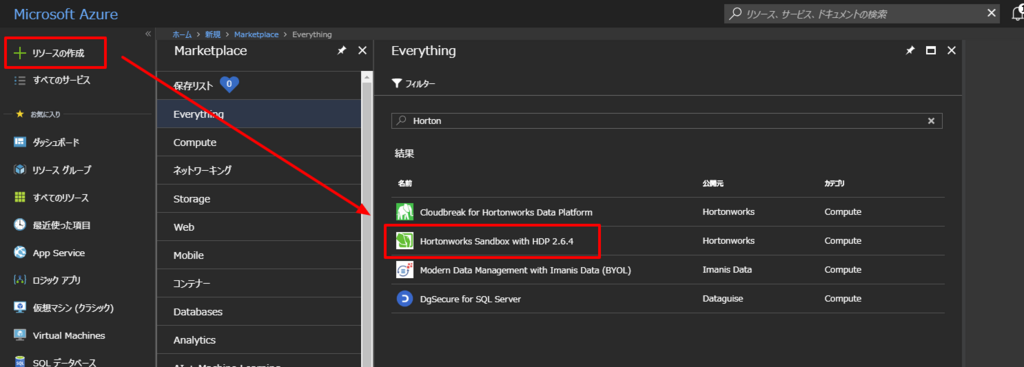This screenshot has width=1024, height=367.
Task: Sort by the name column header
Action: pos(406,184)
